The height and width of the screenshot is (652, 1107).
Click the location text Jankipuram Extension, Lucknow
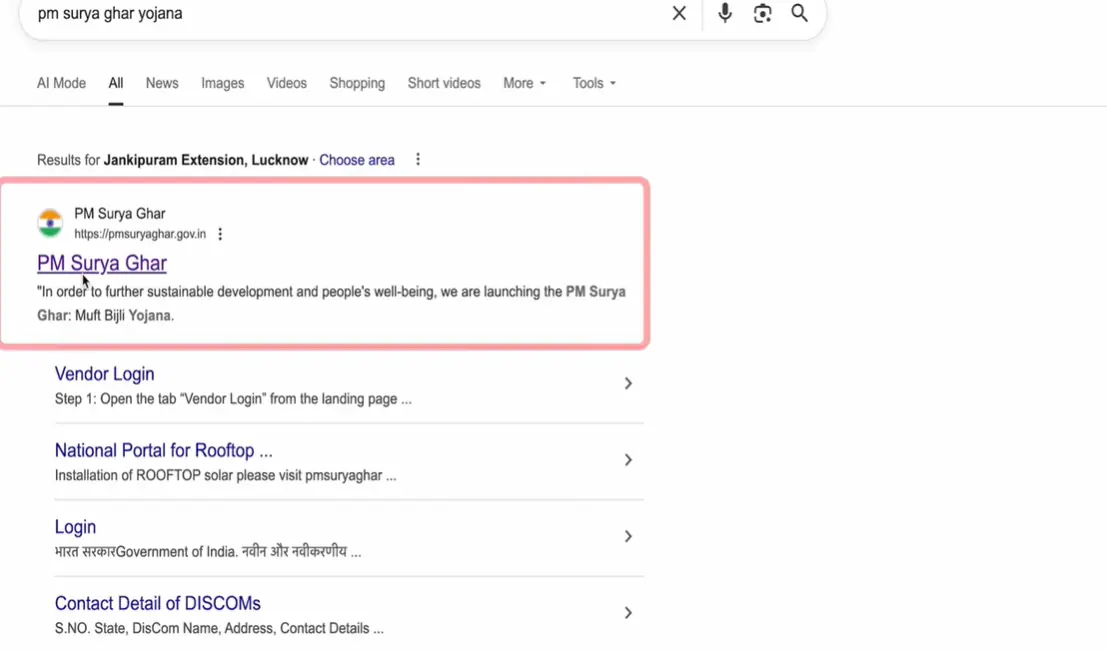[x=206, y=160]
